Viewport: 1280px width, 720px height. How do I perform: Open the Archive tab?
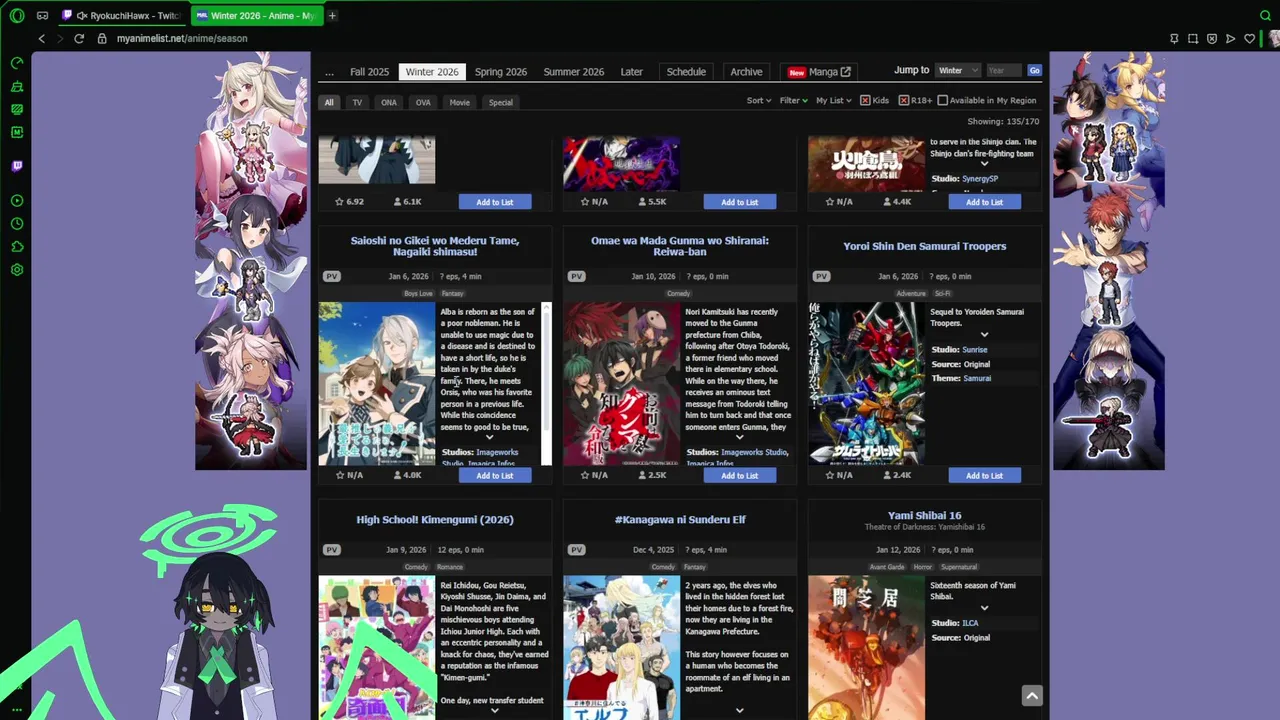click(x=746, y=72)
